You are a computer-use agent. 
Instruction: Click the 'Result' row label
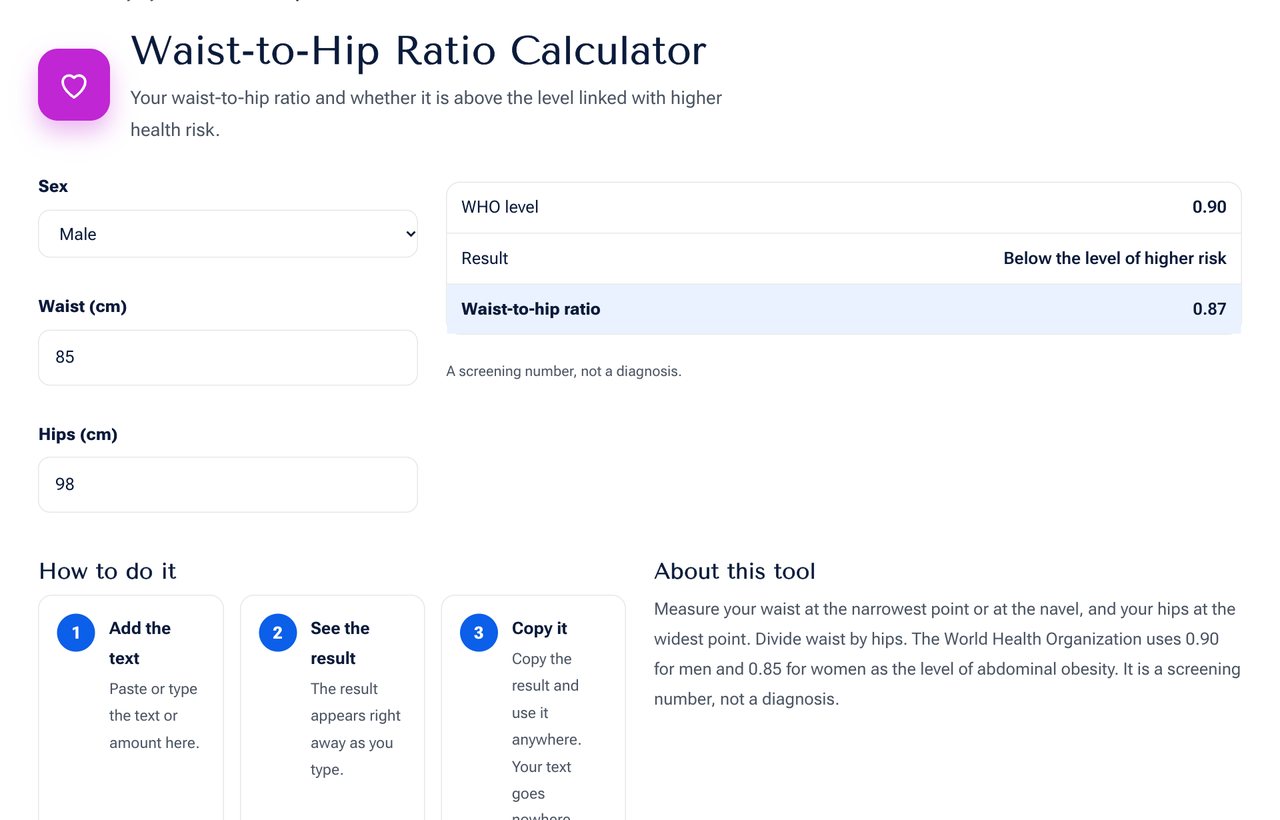coord(485,258)
